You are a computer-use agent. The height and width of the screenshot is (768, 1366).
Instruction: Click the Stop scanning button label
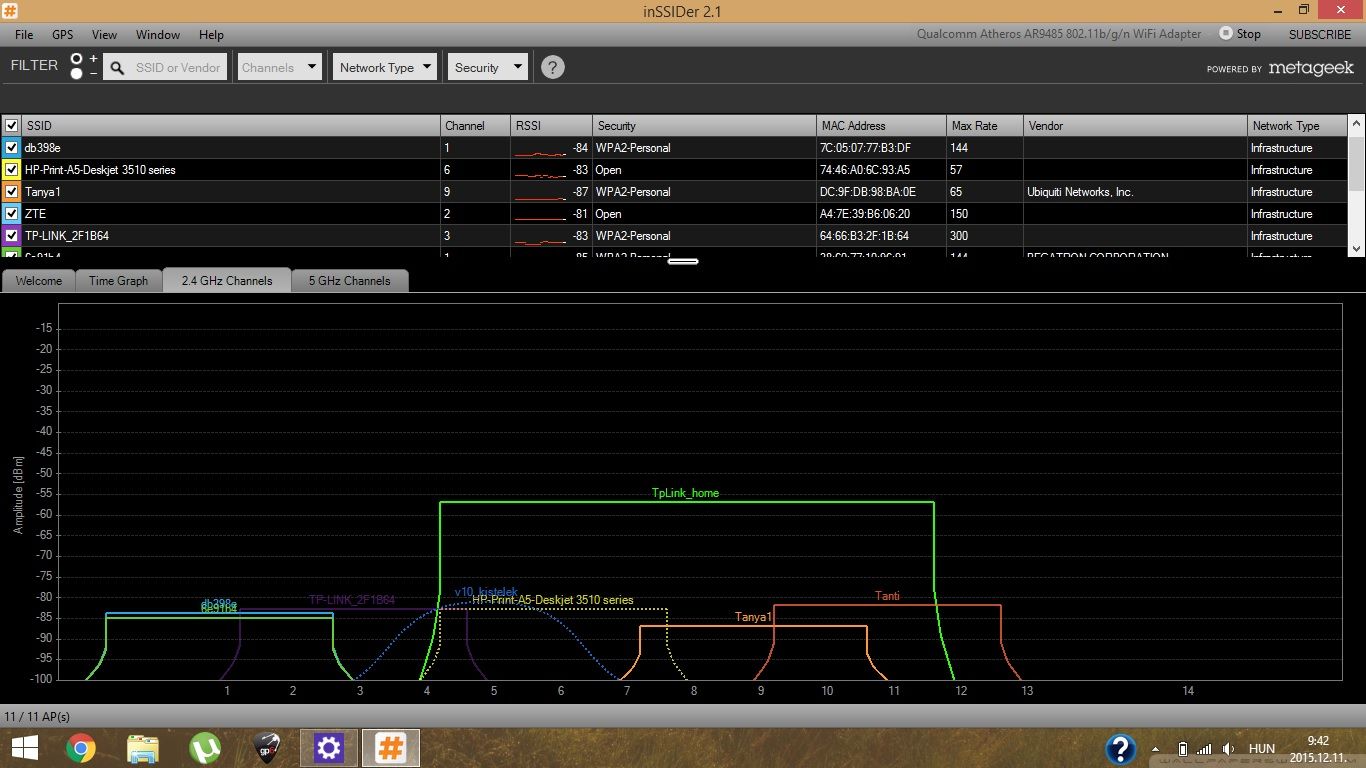point(1249,34)
